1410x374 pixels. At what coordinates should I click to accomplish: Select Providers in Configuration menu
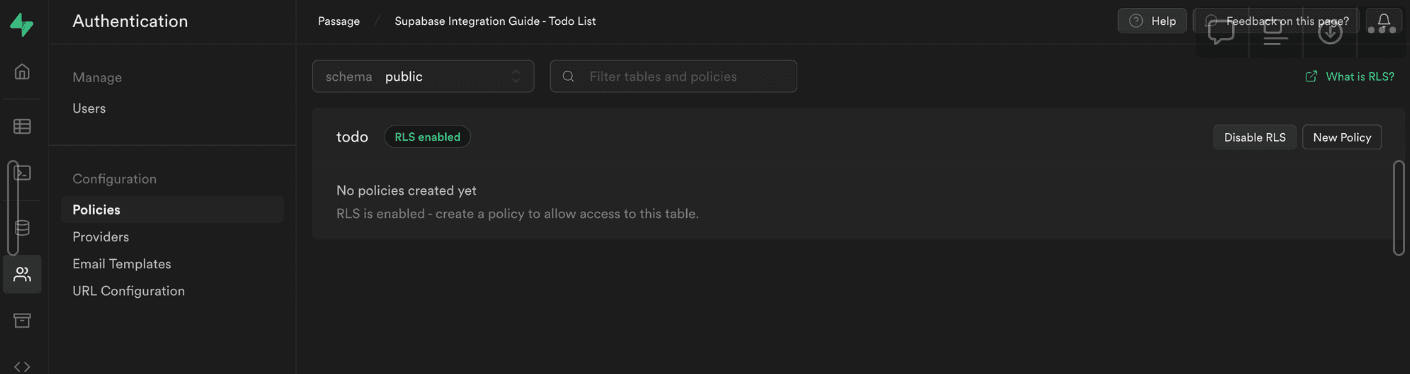tap(101, 237)
